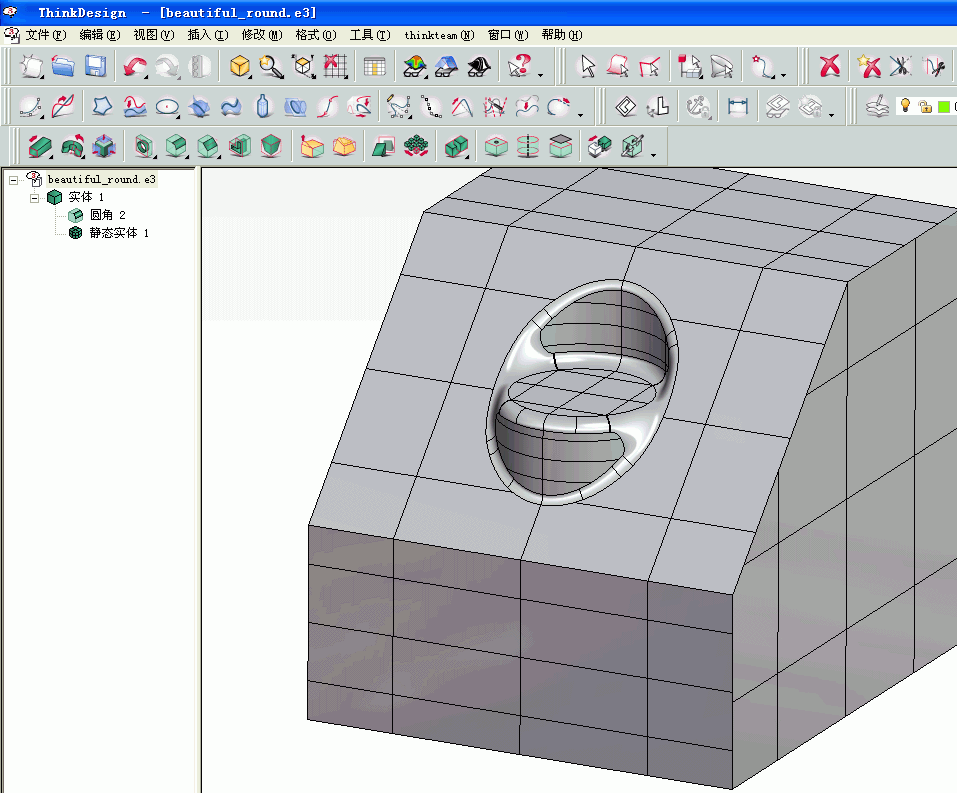Open the 窗口(W) menu
Image resolution: width=957 pixels, height=793 pixels.
[508, 35]
